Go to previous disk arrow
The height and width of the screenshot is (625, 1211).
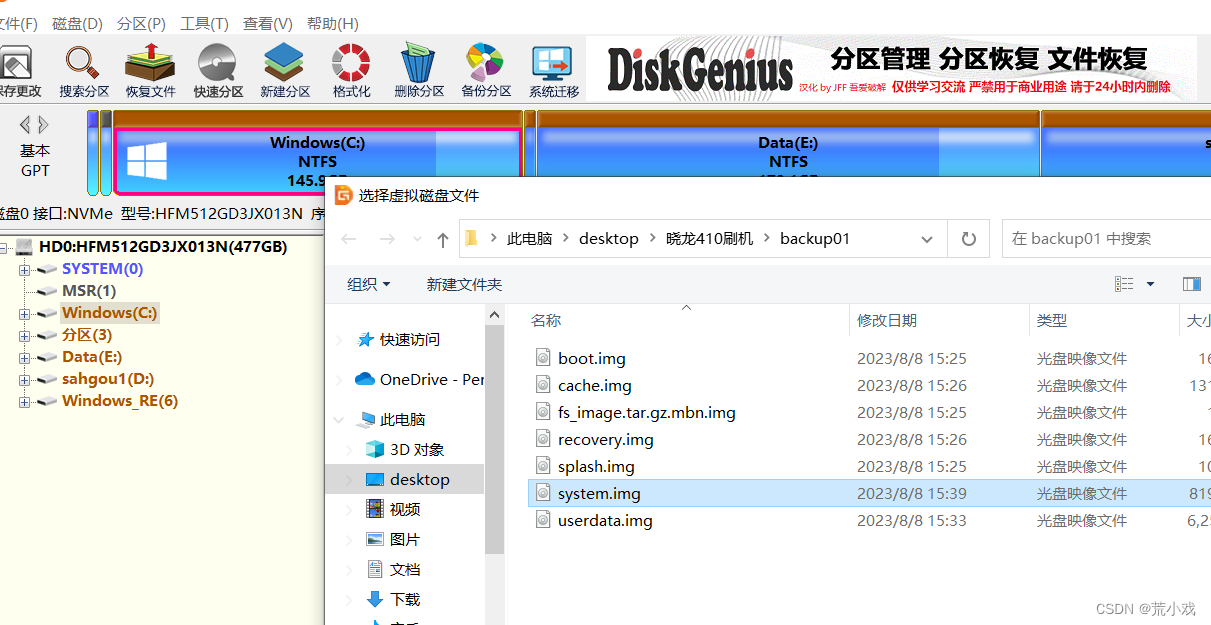[25, 124]
